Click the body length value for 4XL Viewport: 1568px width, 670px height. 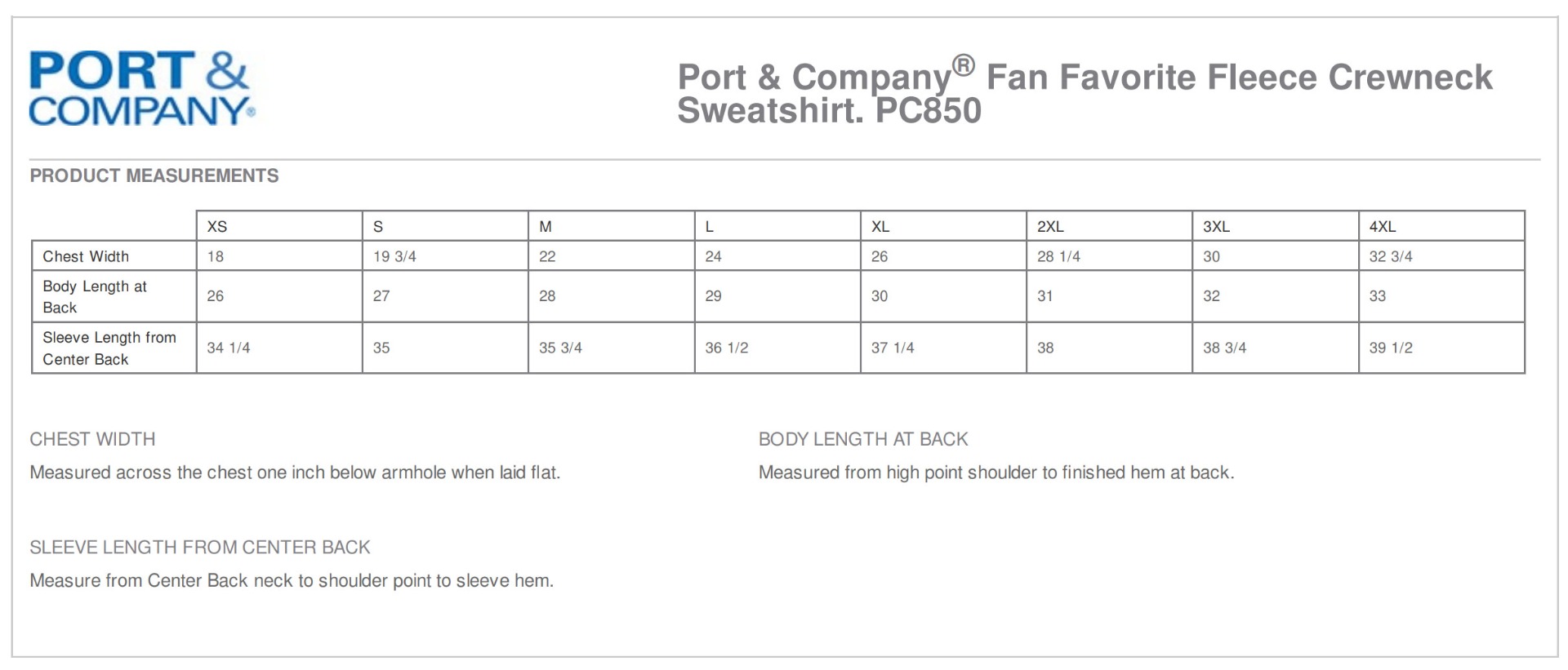(1378, 296)
